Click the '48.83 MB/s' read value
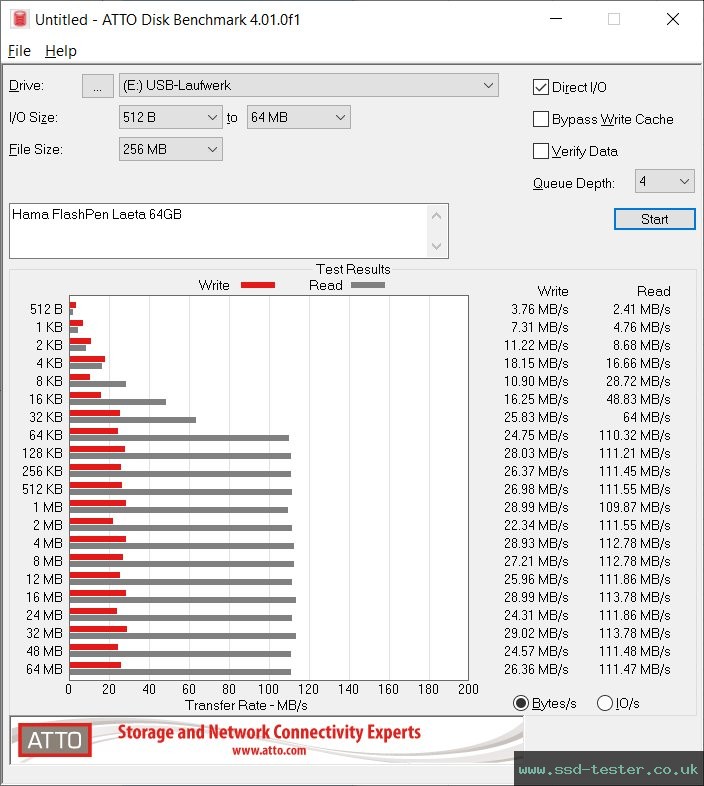Viewport: 704px width, 786px height. (638, 400)
